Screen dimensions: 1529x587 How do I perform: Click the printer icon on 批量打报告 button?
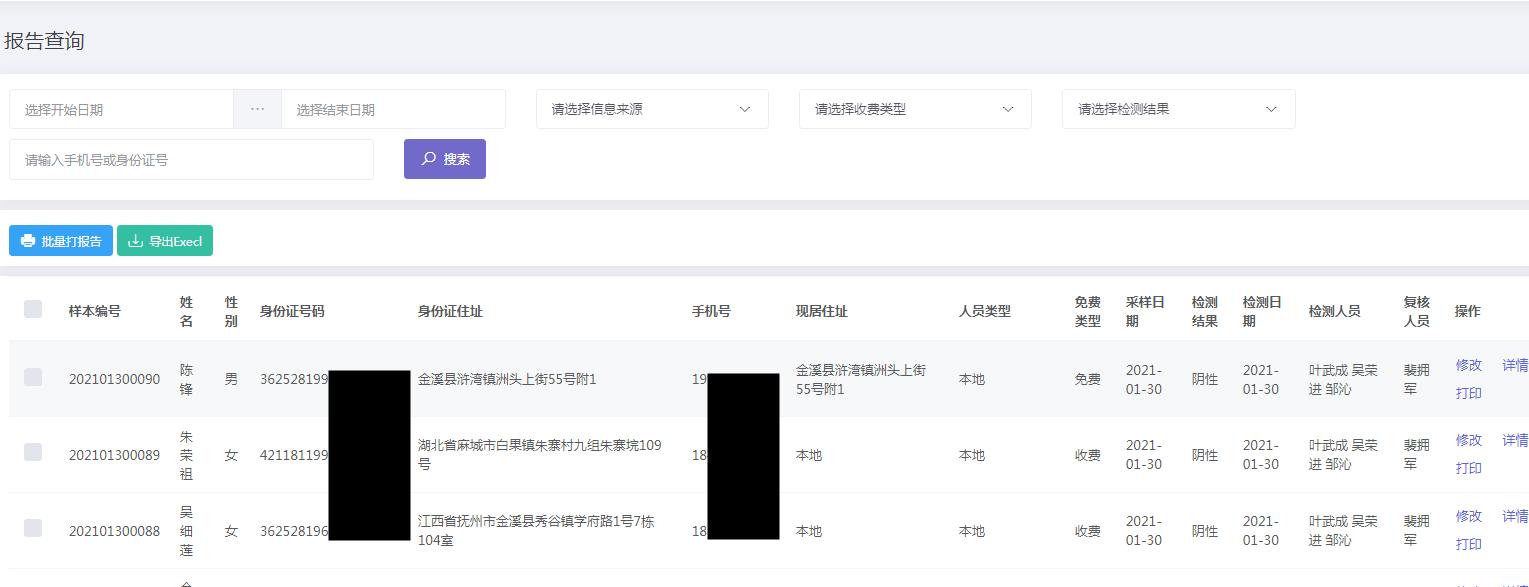pos(27,240)
